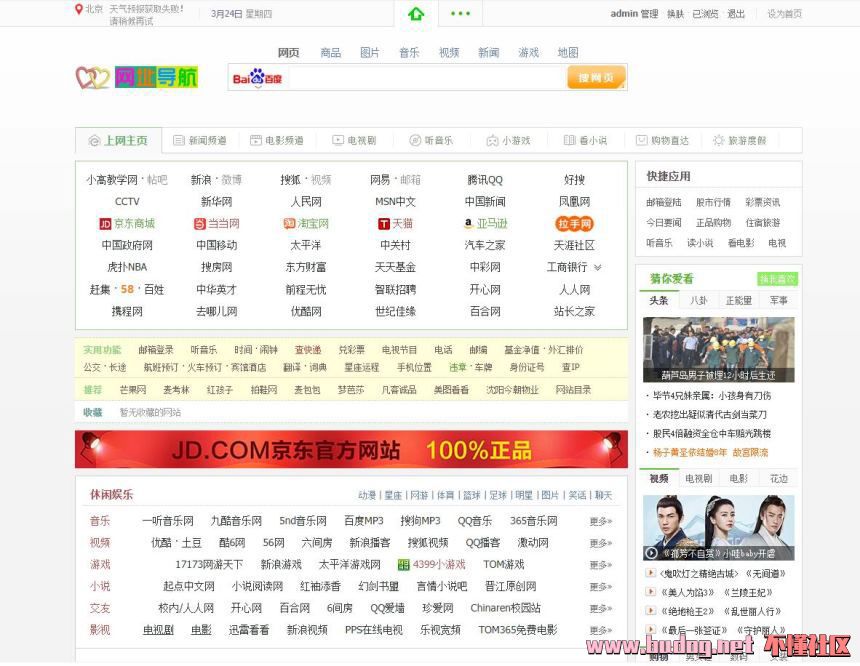Open the 站长之家 link
Image resolution: width=860 pixels, height=666 pixels.
pos(574,312)
